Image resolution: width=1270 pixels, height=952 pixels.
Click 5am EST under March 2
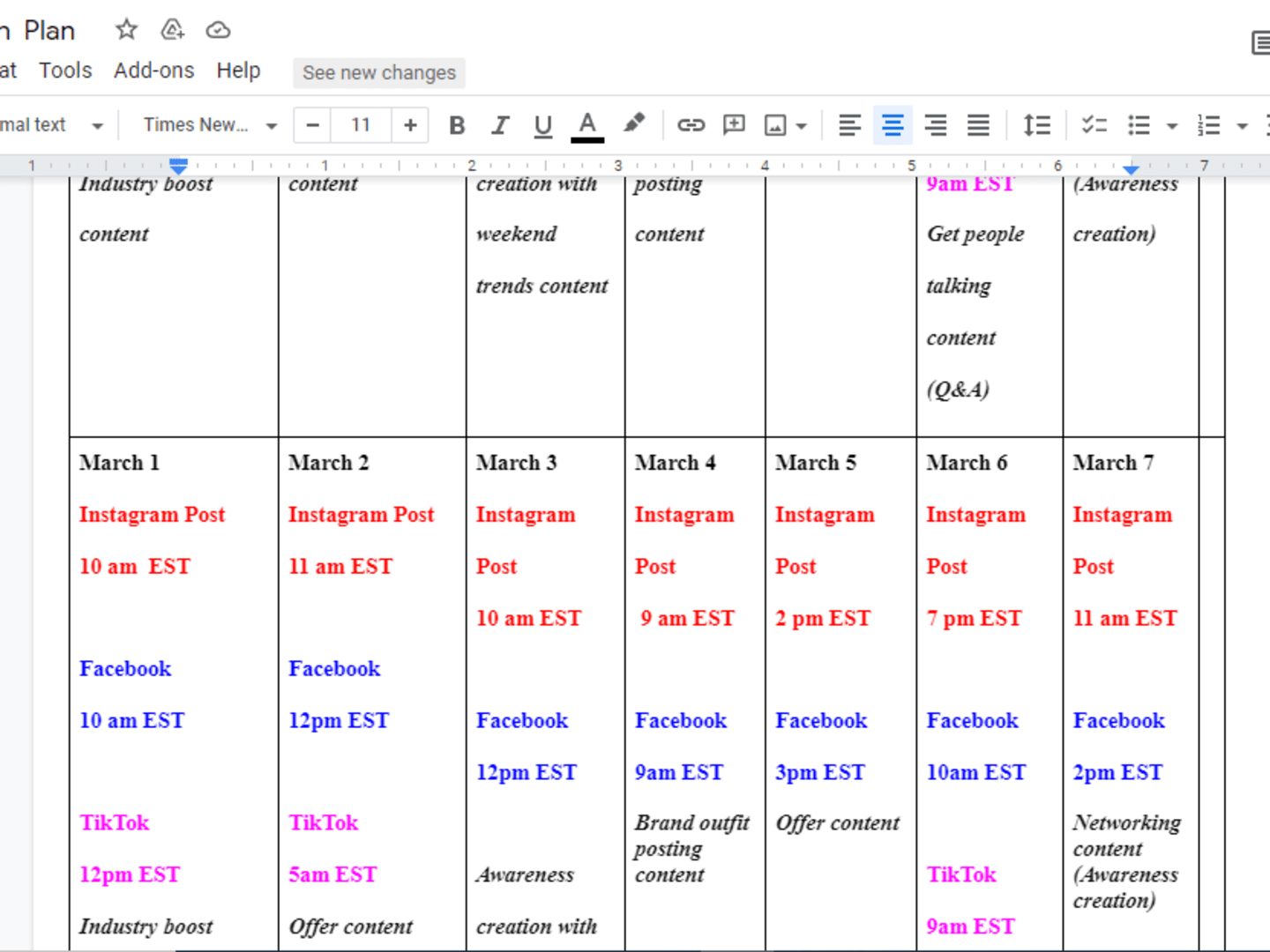pyautogui.click(x=332, y=875)
